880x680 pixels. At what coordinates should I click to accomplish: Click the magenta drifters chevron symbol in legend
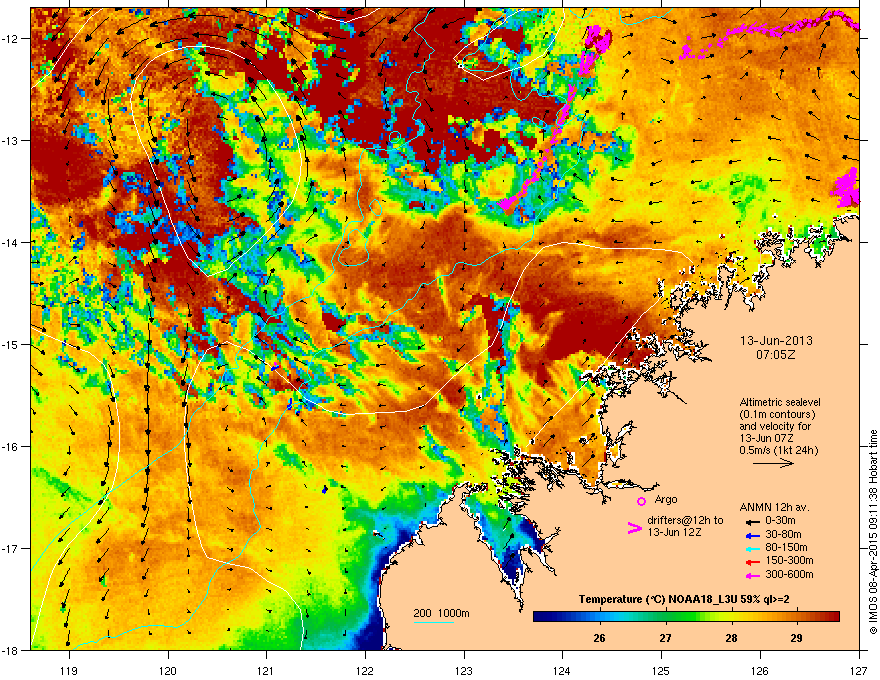pos(634,528)
